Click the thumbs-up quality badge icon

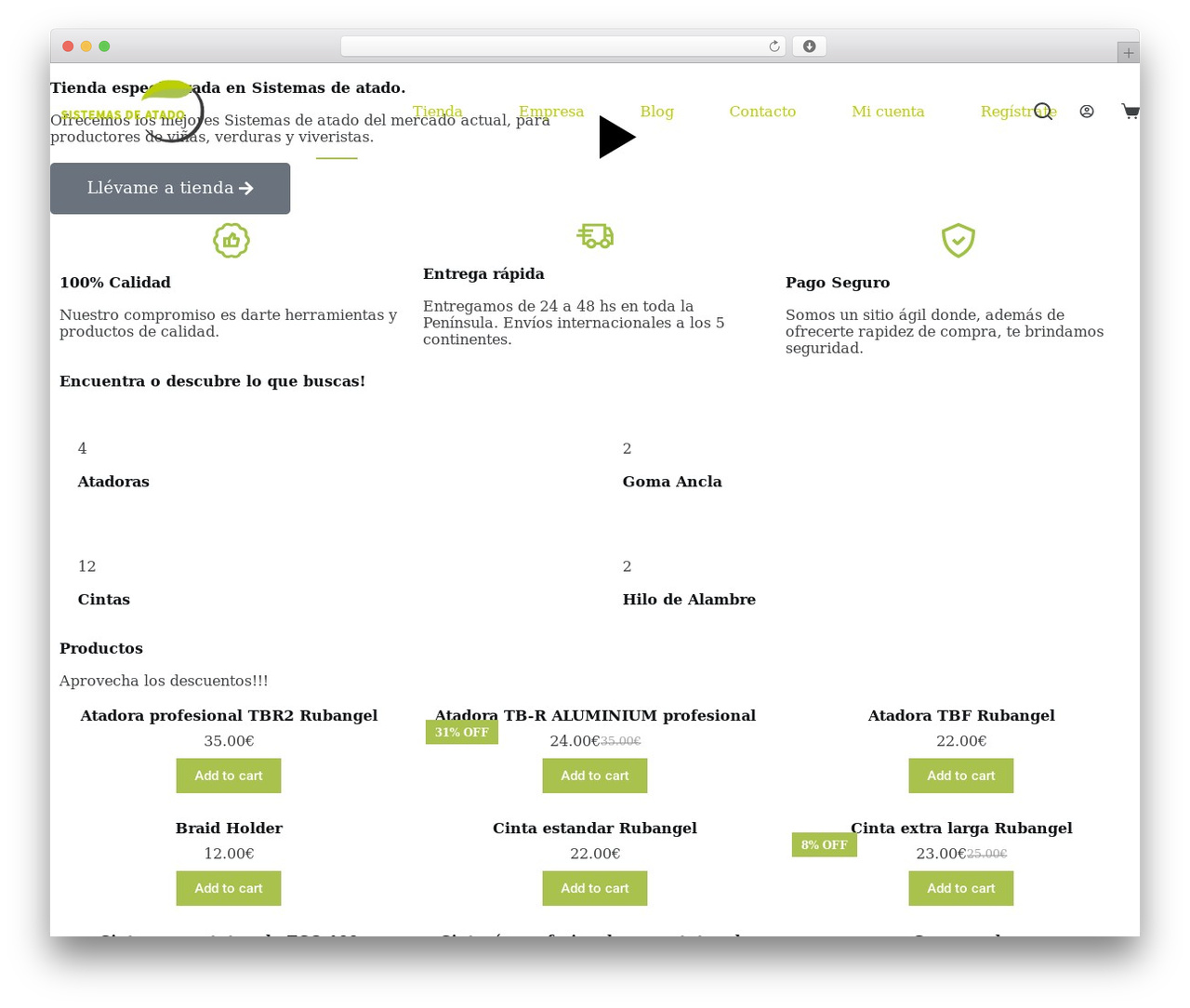pyautogui.click(x=231, y=241)
